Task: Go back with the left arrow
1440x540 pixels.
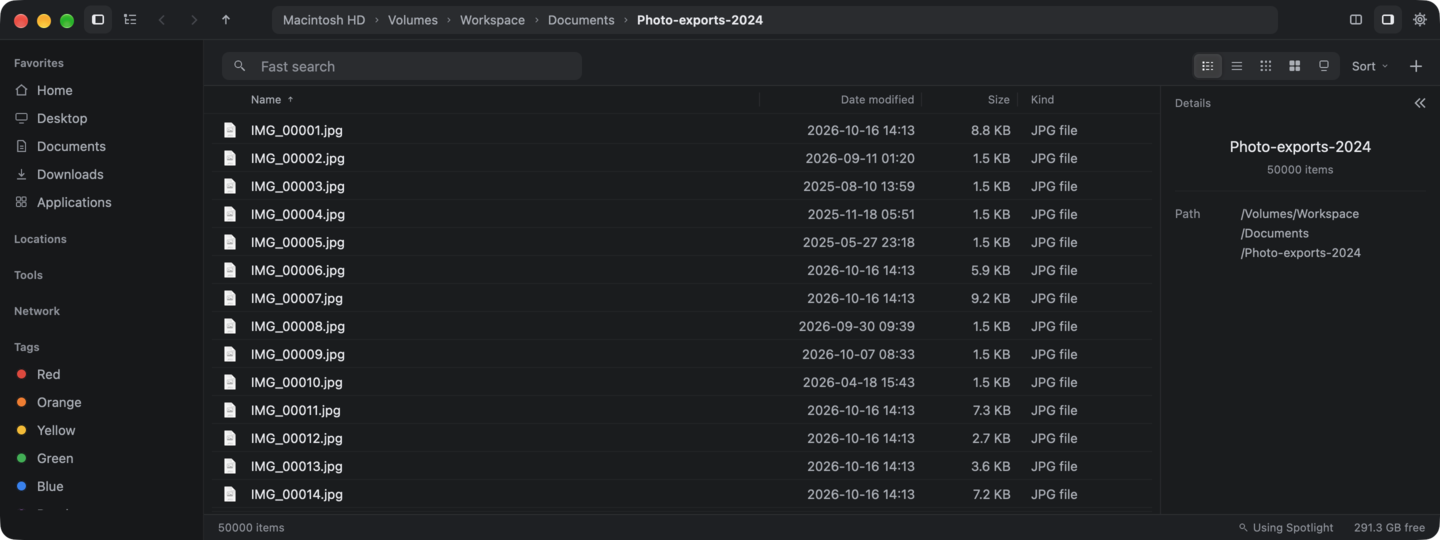Action: click(x=162, y=20)
